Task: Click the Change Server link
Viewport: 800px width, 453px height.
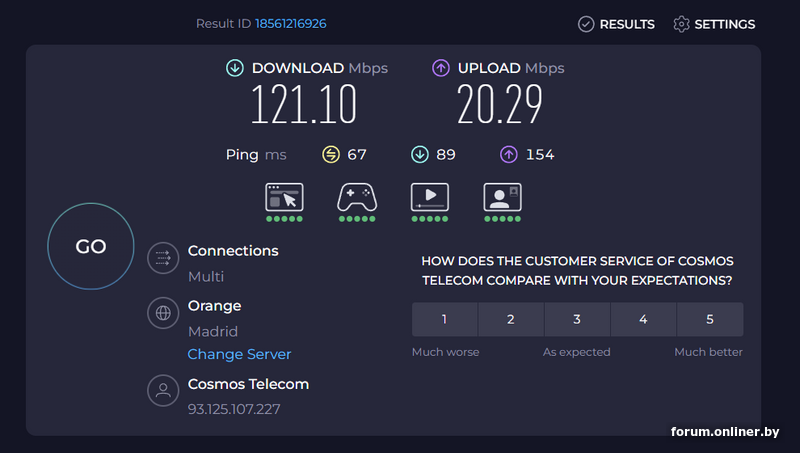Action: click(240, 354)
